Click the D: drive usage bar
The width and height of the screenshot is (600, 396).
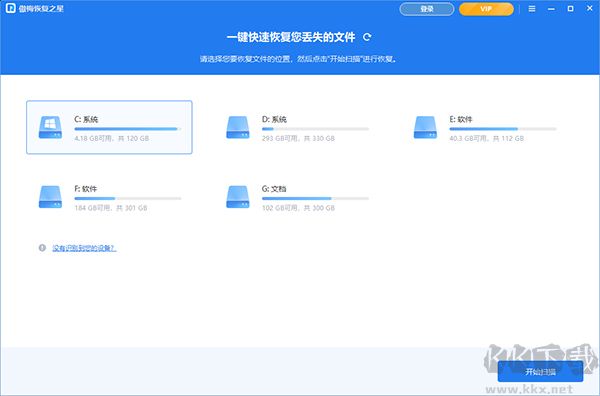tap(315, 129)
